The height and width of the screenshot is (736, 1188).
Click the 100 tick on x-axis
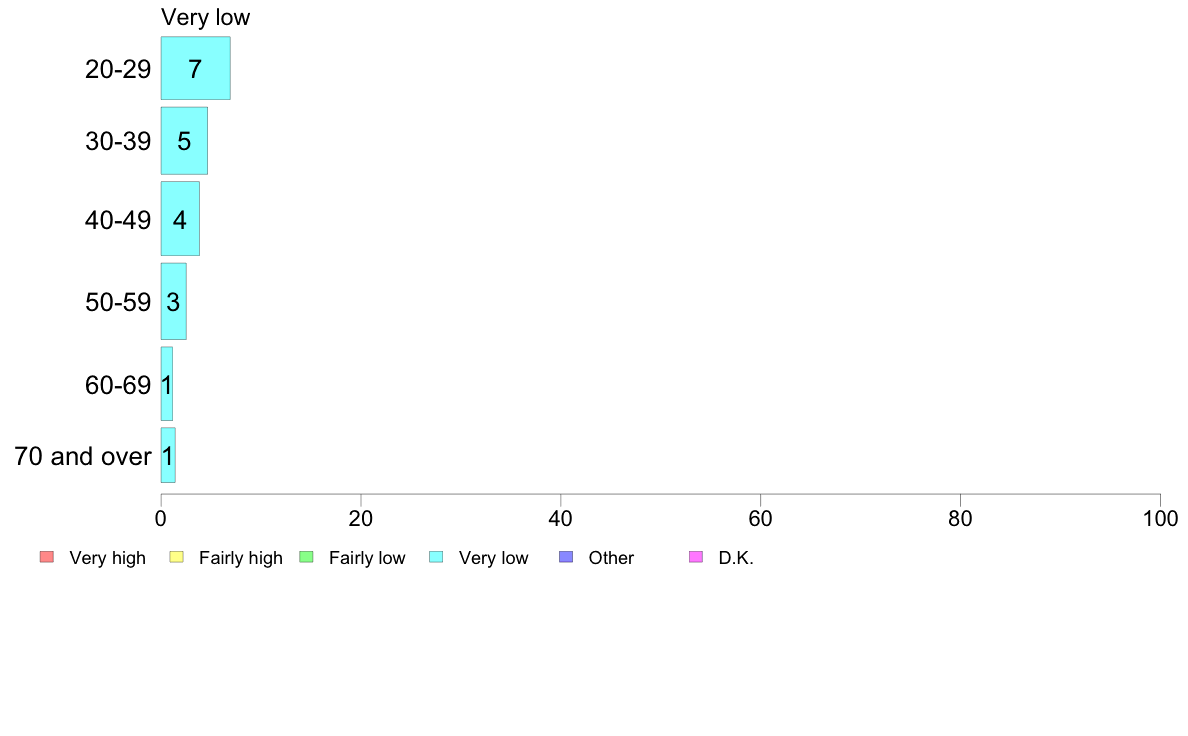click(1160, 518)
